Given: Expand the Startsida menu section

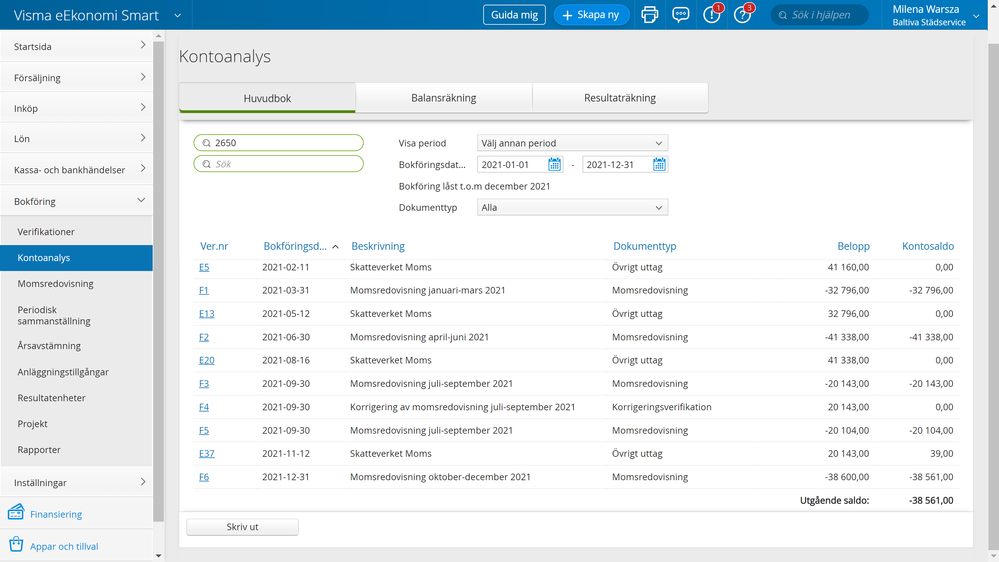Looking at the screenshot, I should point(76,46).
